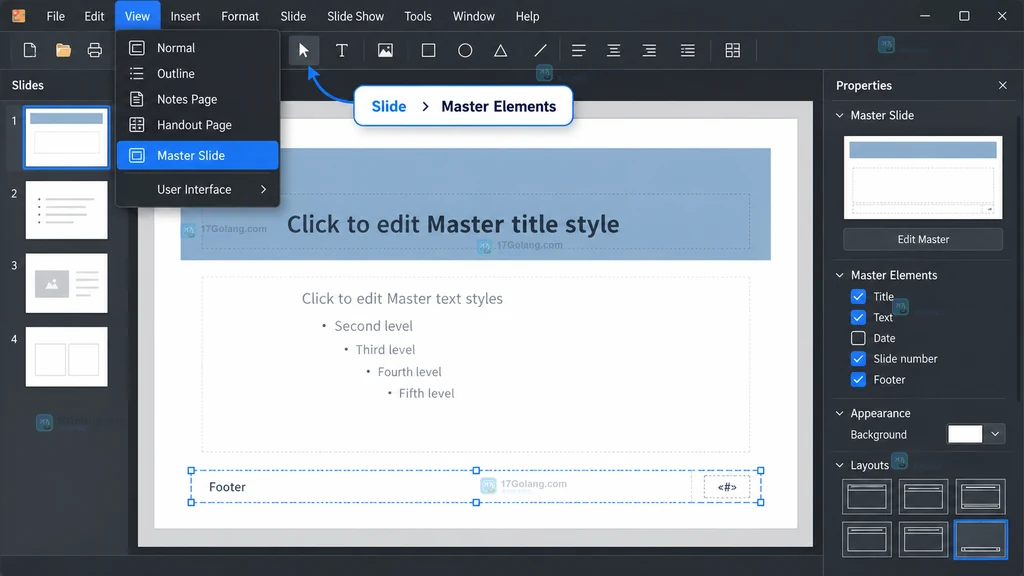Center align text in toolbar

(x=613, y=50)
